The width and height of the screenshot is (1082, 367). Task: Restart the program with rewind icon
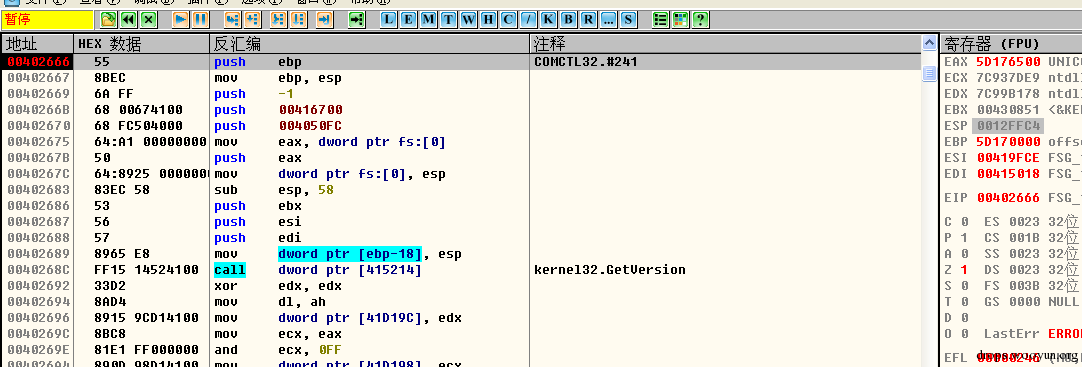click(x=128, y=19)
